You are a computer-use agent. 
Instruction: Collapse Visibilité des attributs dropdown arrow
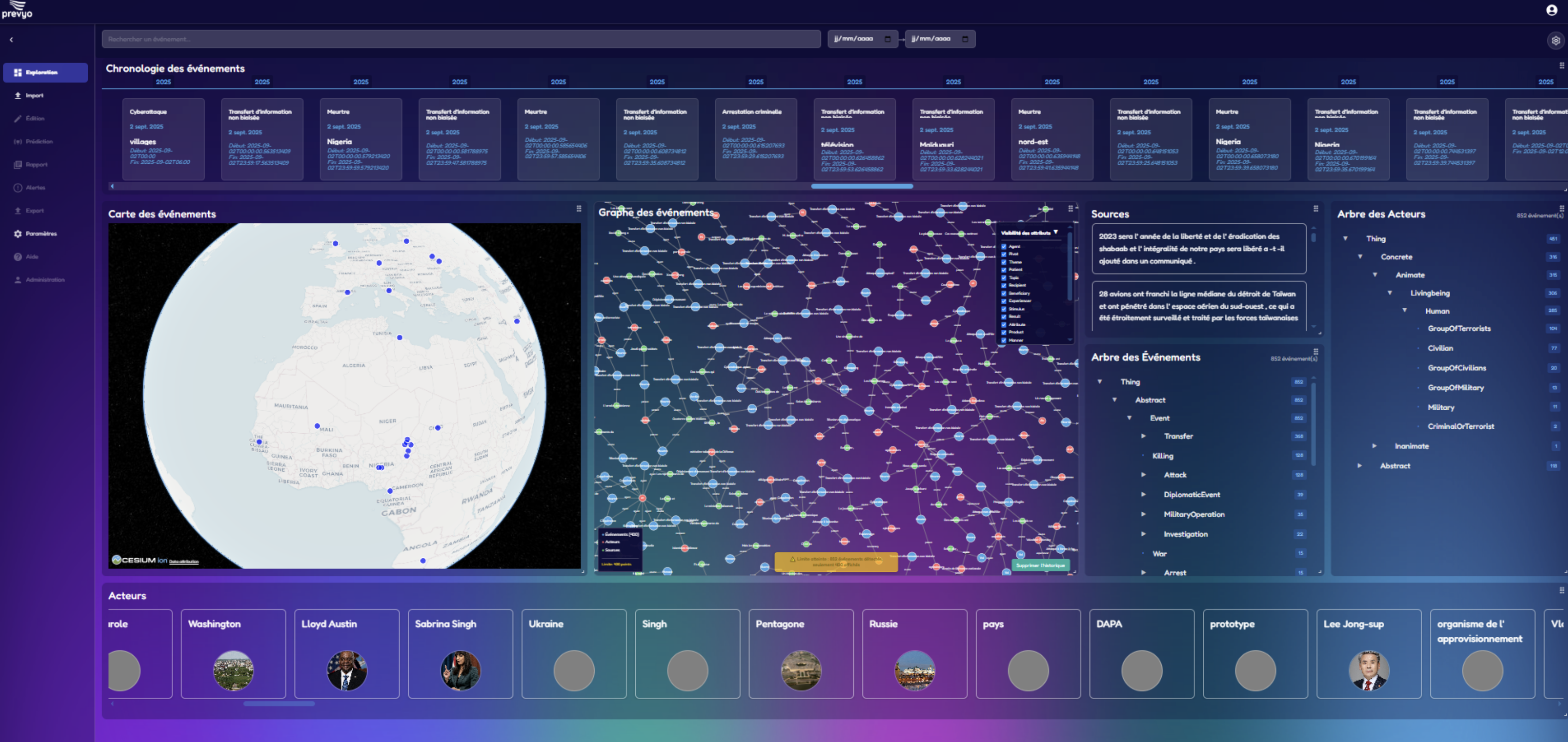(x=1055, y=232)
